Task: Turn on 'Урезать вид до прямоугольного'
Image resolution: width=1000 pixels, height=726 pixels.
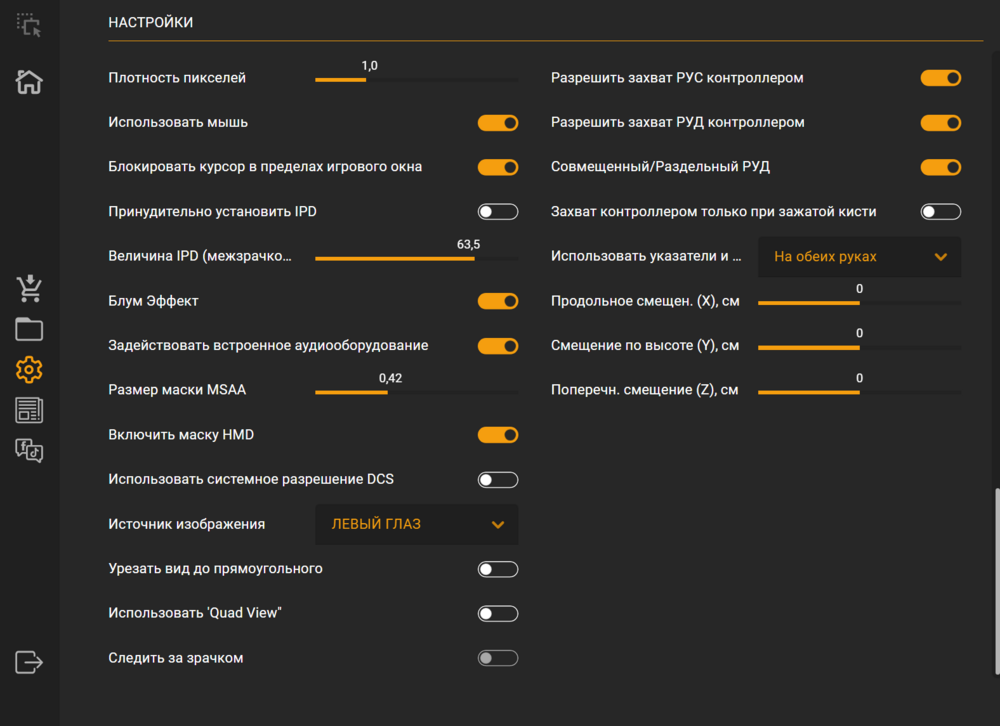Action: point(498,569)
